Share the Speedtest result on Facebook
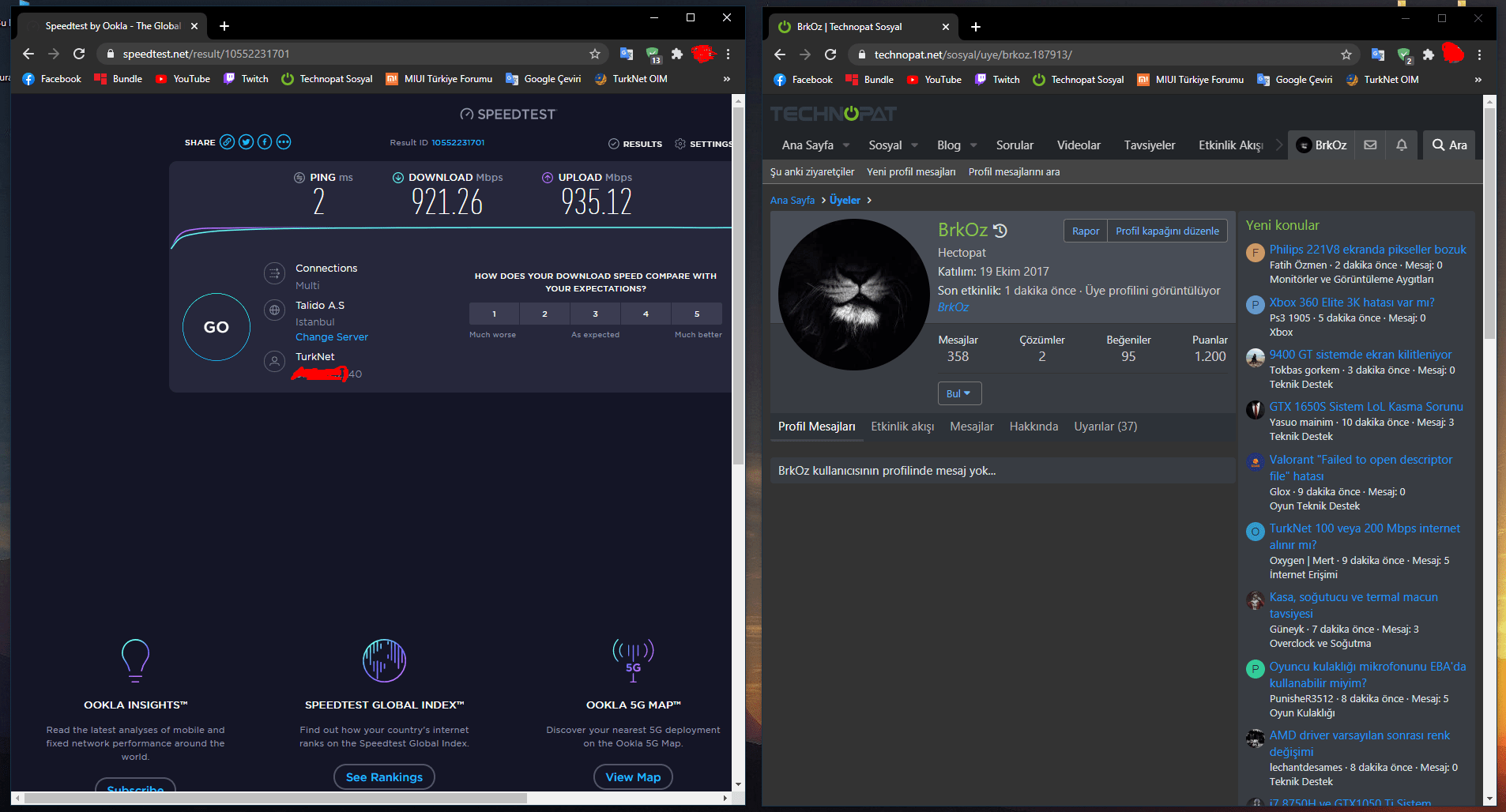 click(265, 142)
